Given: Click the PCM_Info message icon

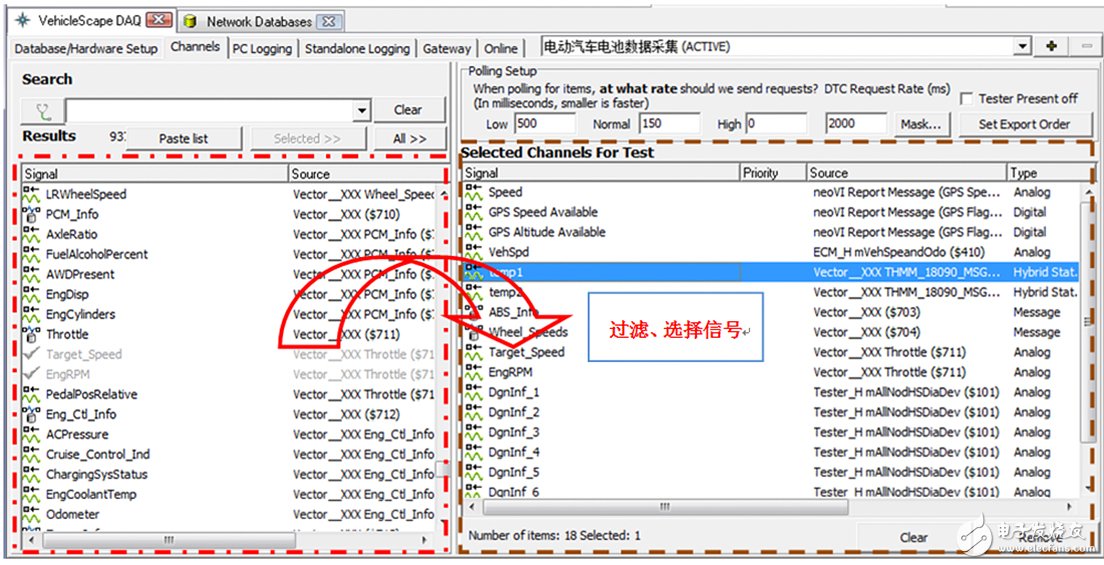Looking at the screenshot, I should click(30, 214).
